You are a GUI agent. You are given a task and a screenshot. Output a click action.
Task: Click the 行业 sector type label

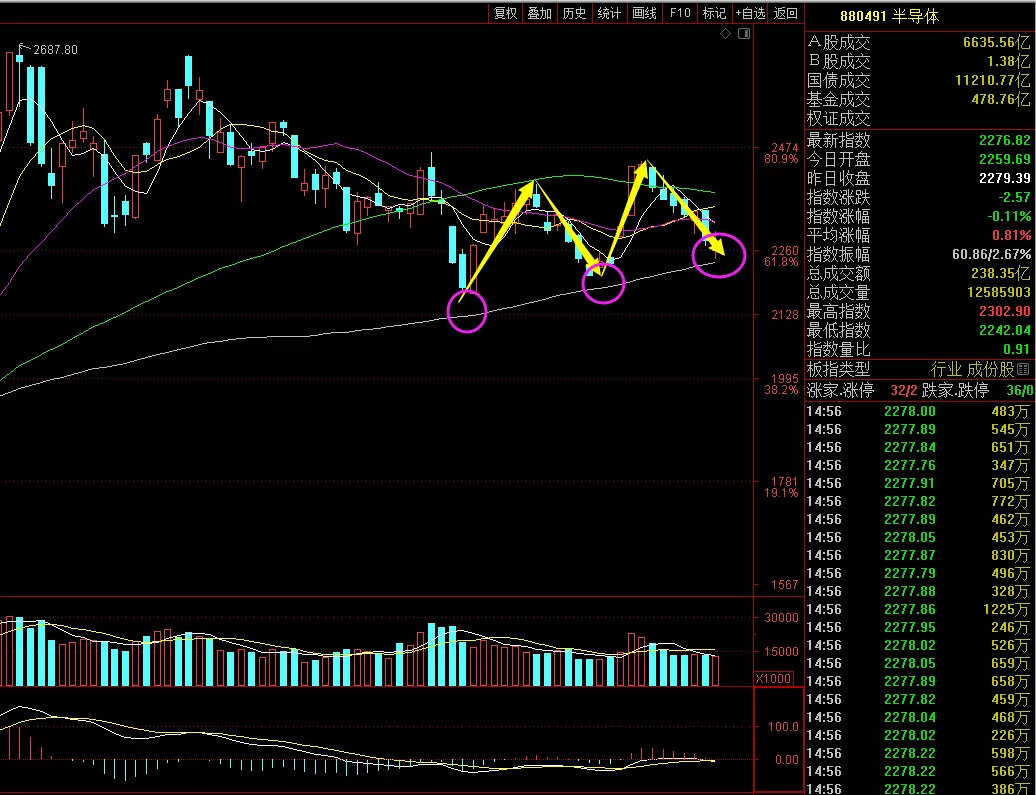click(x=946, y=369)
